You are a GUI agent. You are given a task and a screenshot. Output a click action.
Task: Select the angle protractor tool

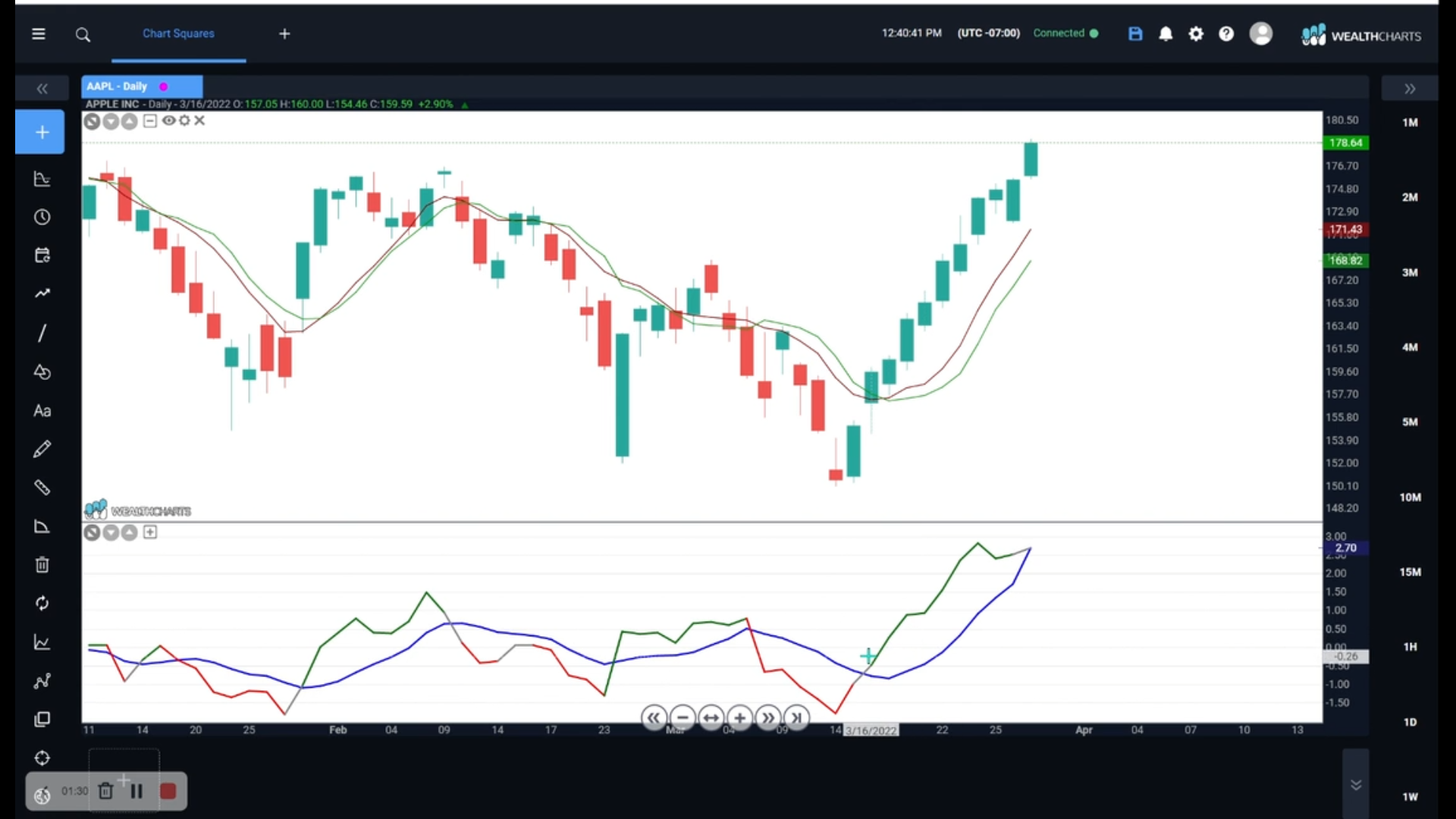[x=42, y=526]
